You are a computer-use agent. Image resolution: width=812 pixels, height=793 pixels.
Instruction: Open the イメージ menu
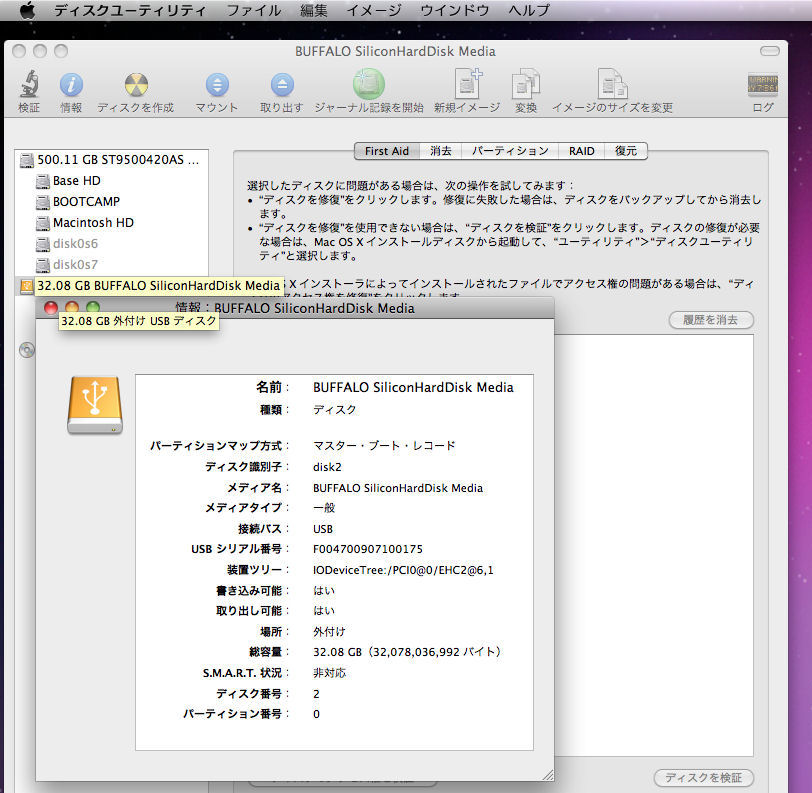(x=373, y=10)
